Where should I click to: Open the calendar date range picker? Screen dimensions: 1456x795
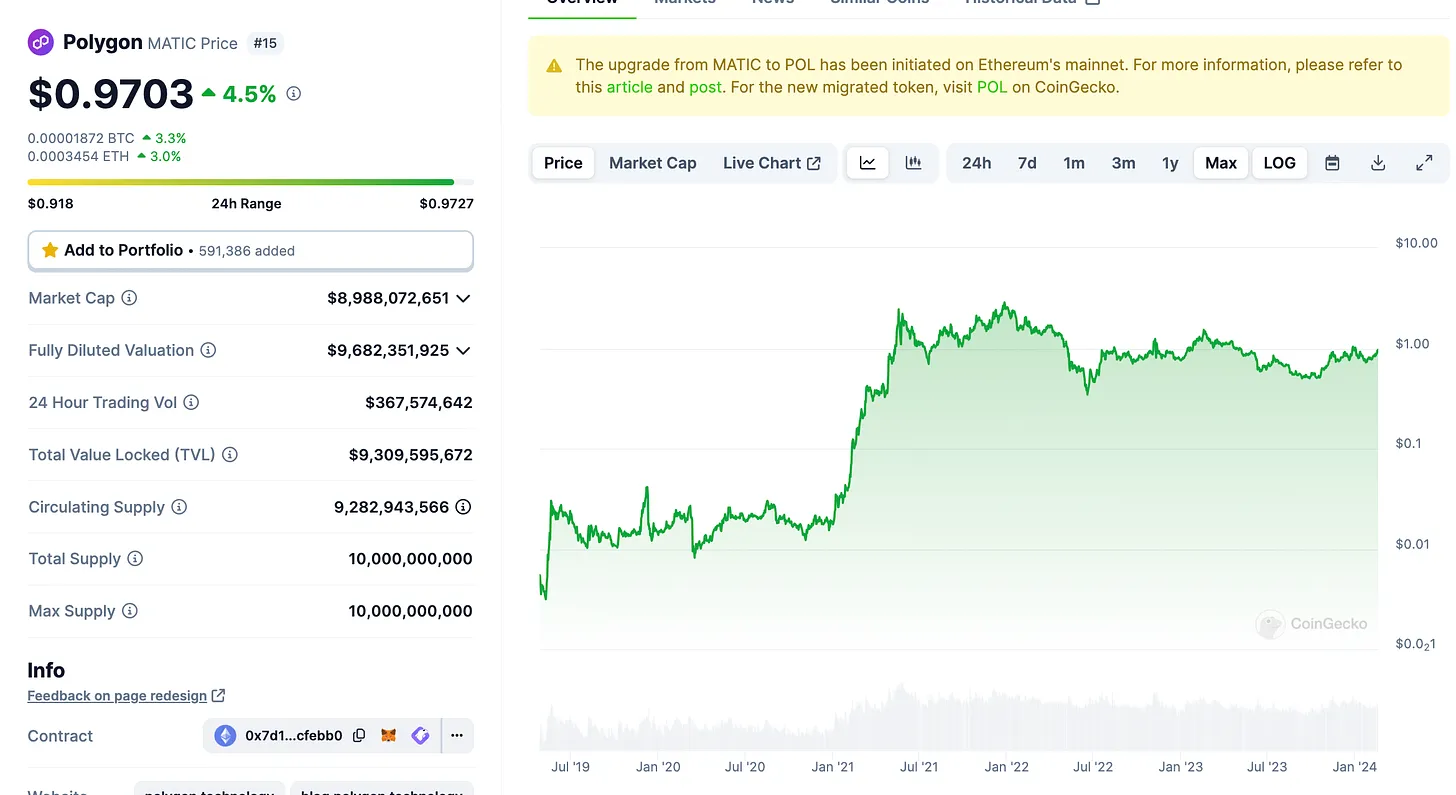pos(1332,163)
